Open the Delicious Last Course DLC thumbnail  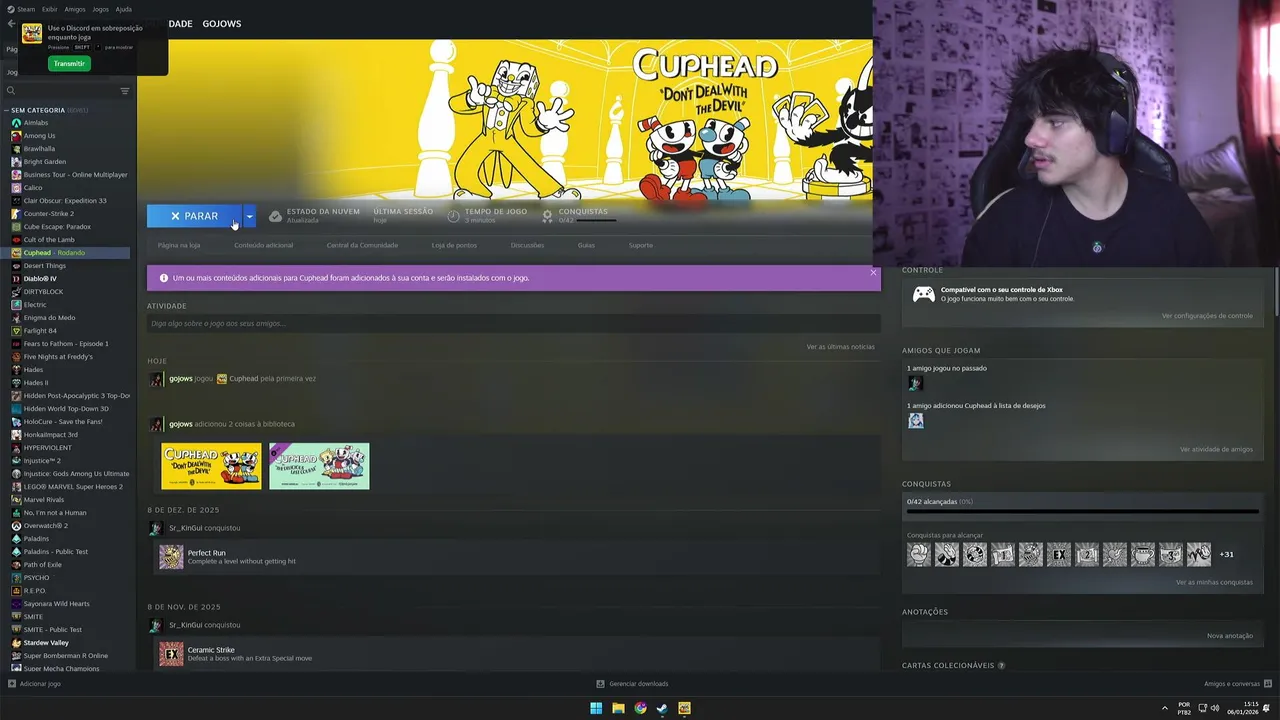point(319,466)
